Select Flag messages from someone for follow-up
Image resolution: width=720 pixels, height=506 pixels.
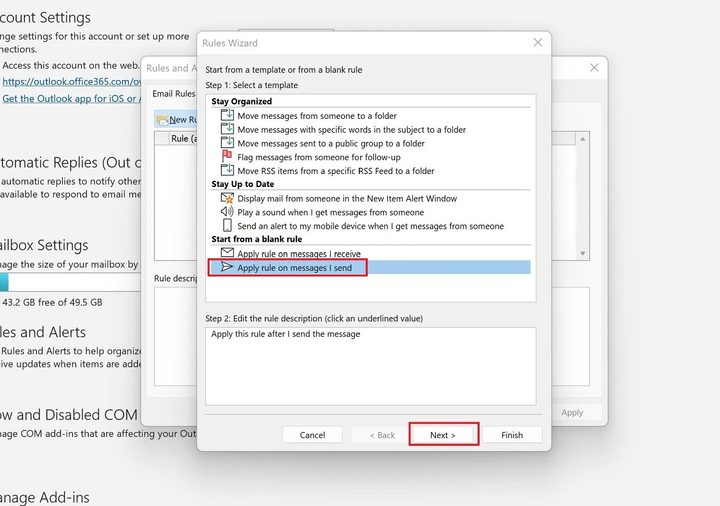point(321,157)
